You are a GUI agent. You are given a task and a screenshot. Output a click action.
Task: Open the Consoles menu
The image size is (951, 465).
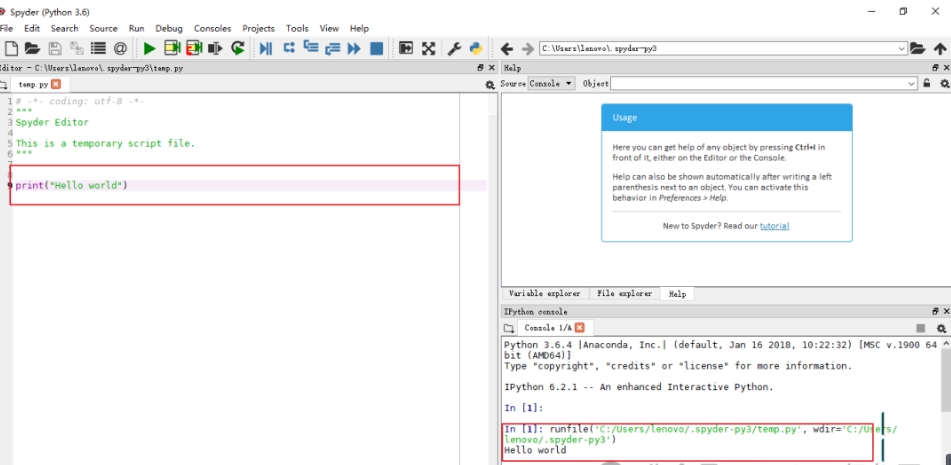(x=212, y=29)
